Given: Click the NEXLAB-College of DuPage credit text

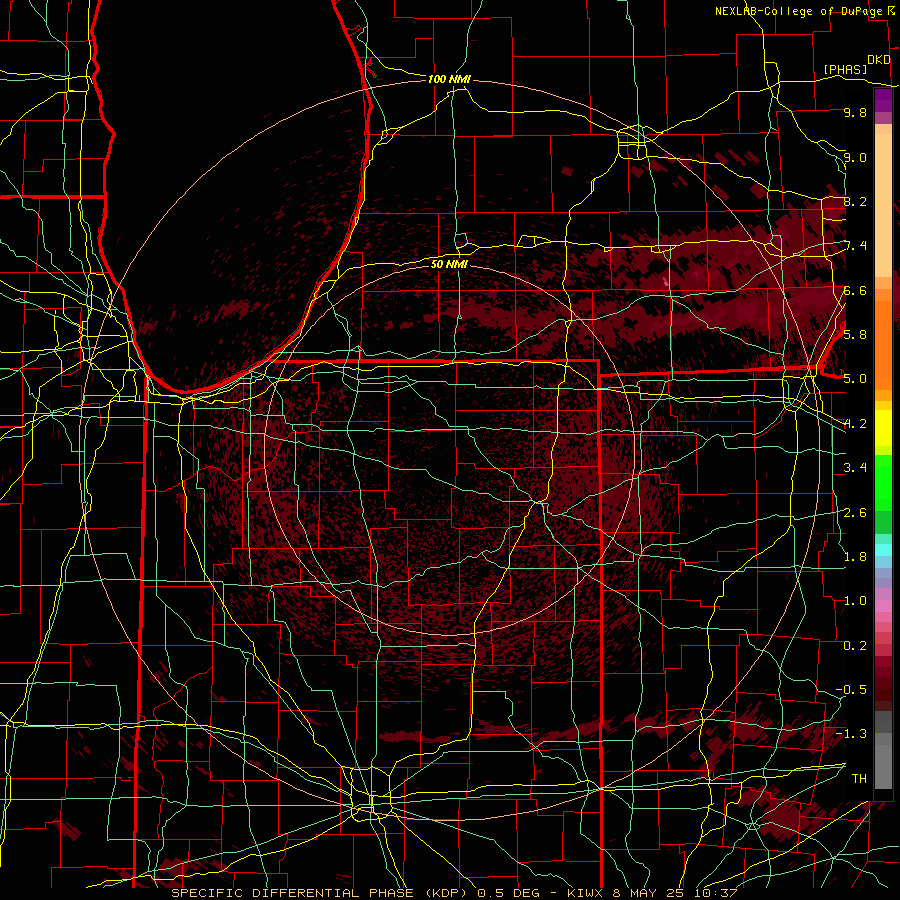Looking at the screenshot, I should tap(798, 11).
